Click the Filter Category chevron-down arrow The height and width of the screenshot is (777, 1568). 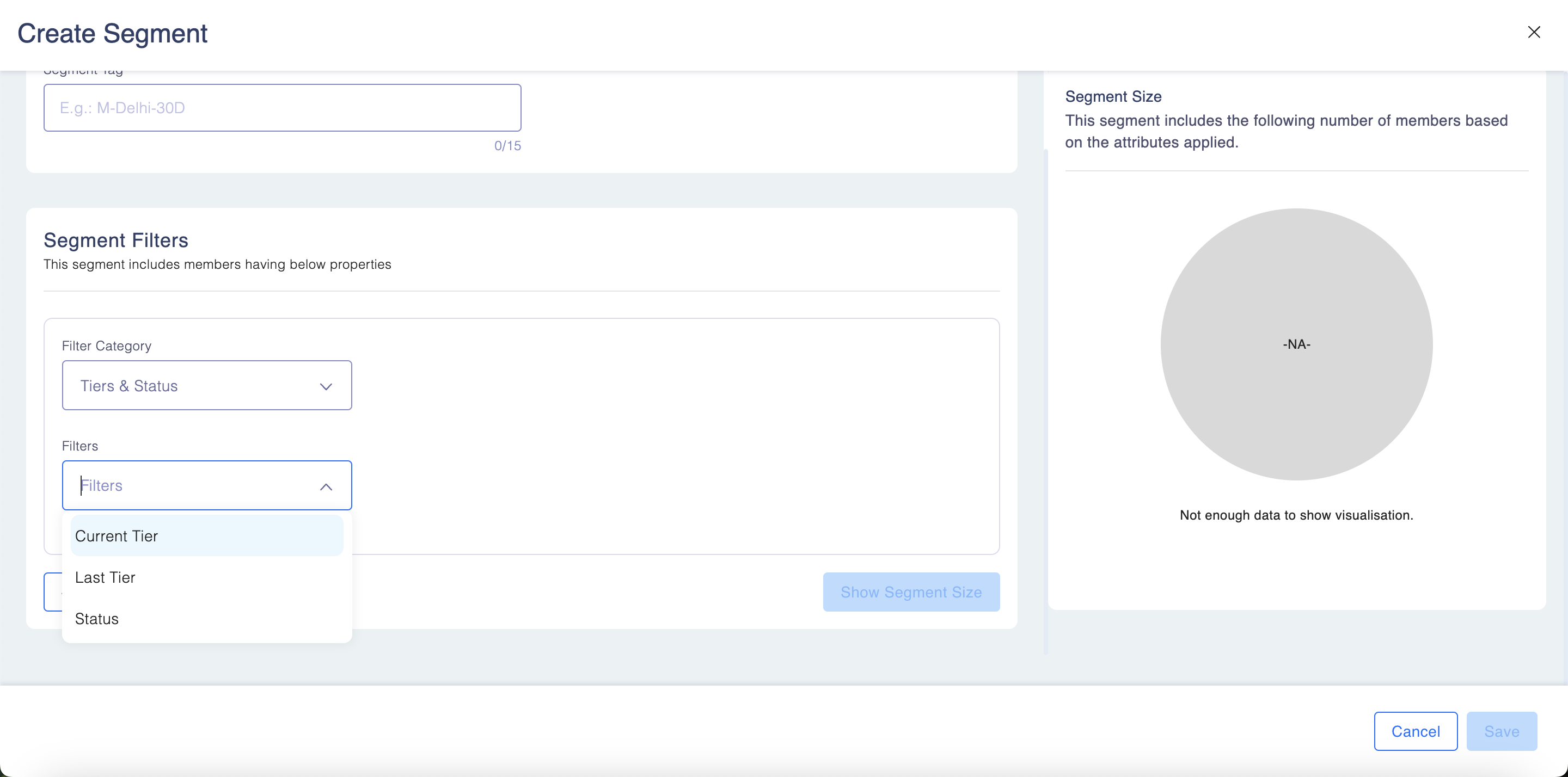pyautogui.click(x=326, y=387)
